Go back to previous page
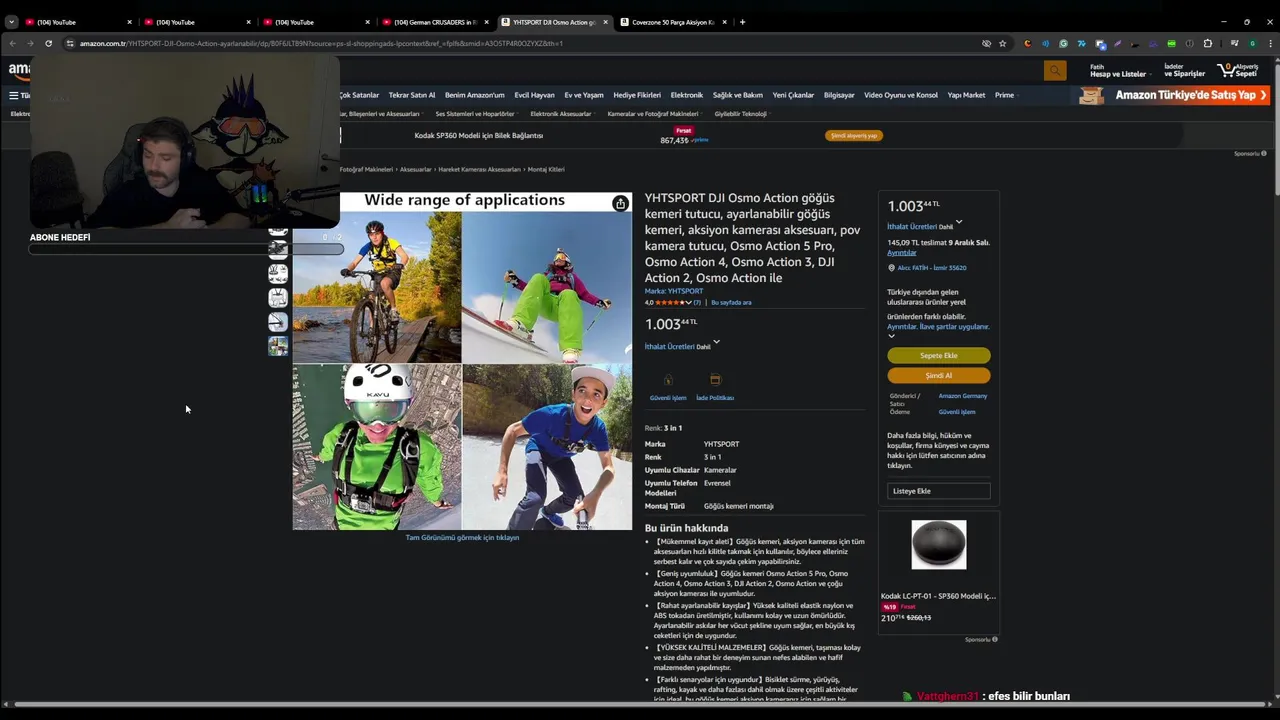This screenshot has width=1280, height=720. pos(13,44)
